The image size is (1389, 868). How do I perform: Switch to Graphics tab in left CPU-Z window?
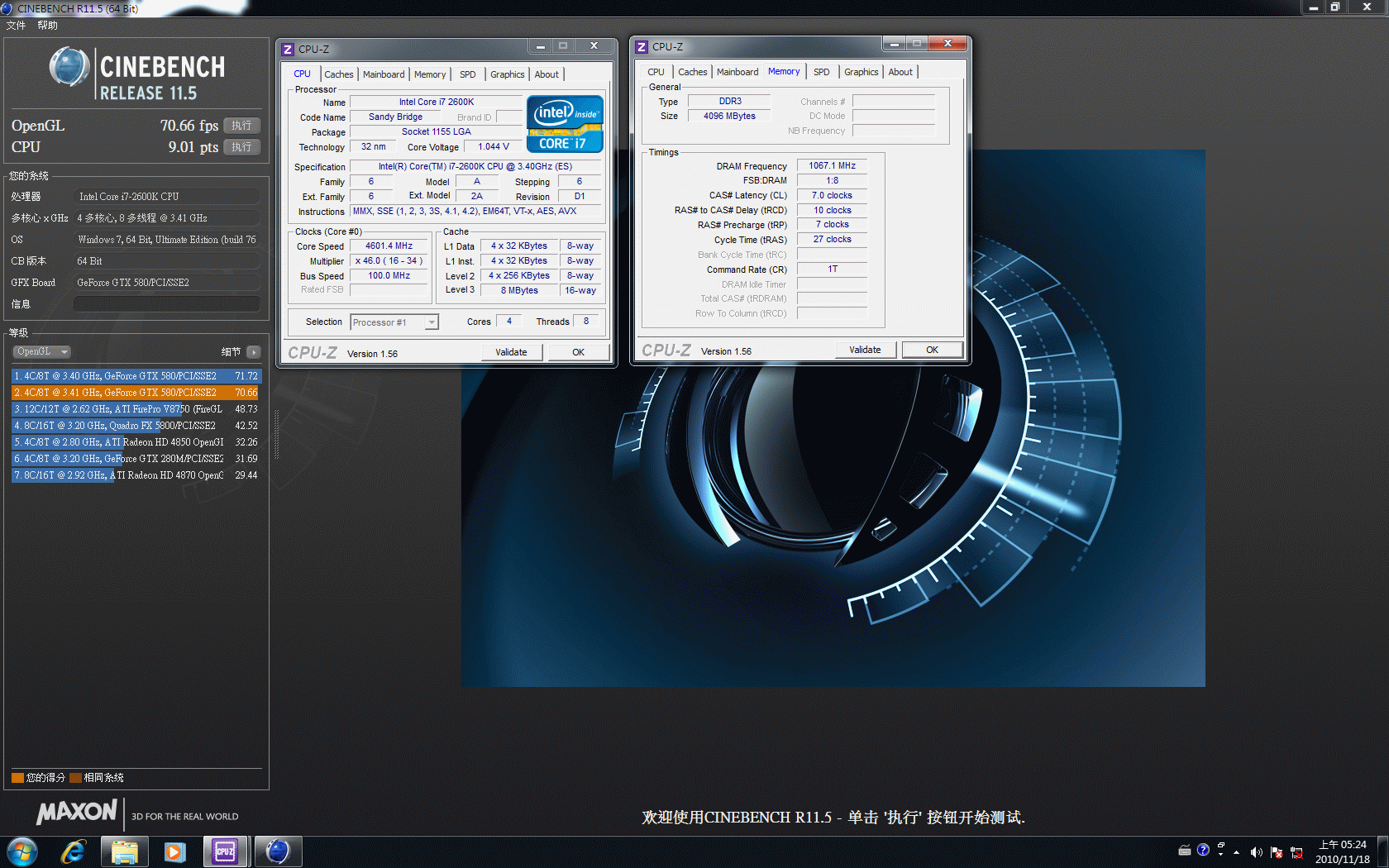pyautogui.click(x=507, y=74)
